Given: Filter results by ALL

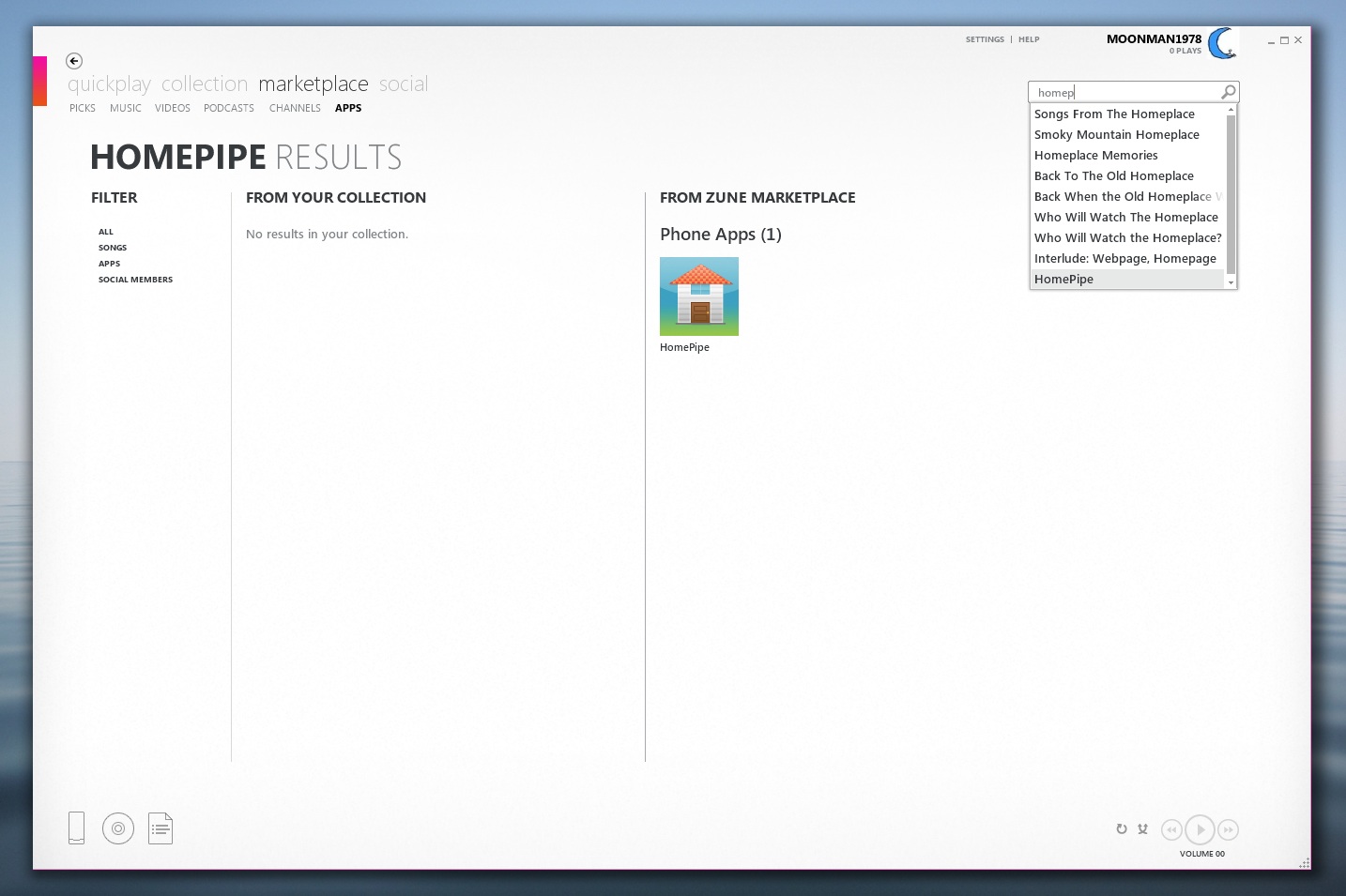Looking at the screenshot, I should coord(106,232).
